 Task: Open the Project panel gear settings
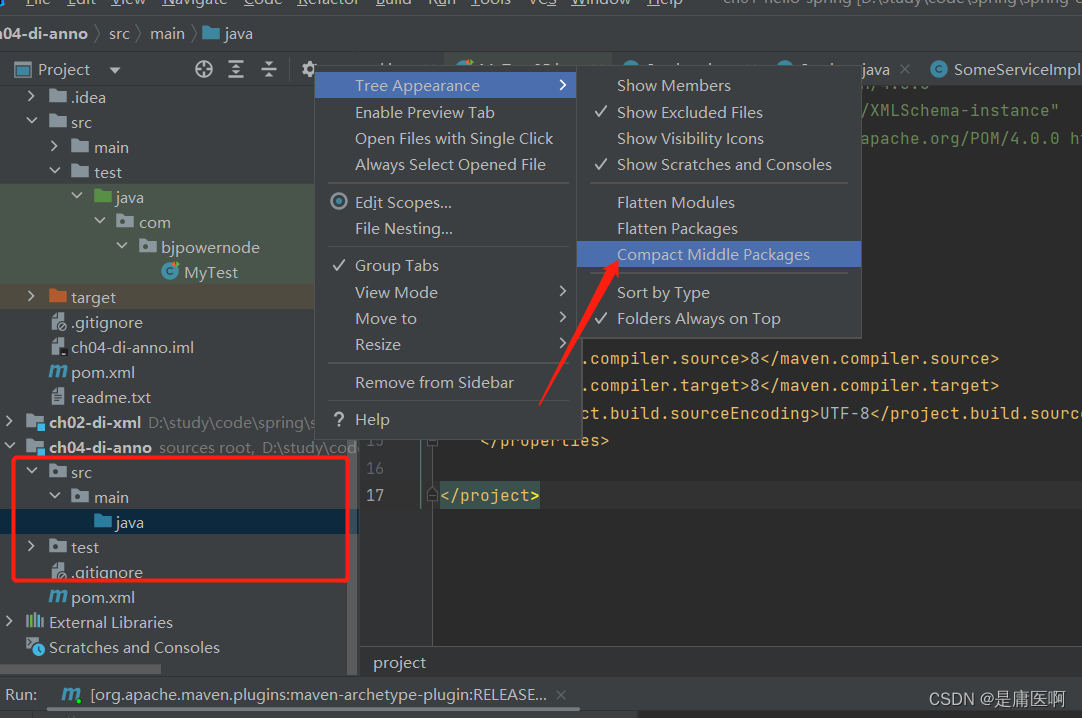pos(308,69)
